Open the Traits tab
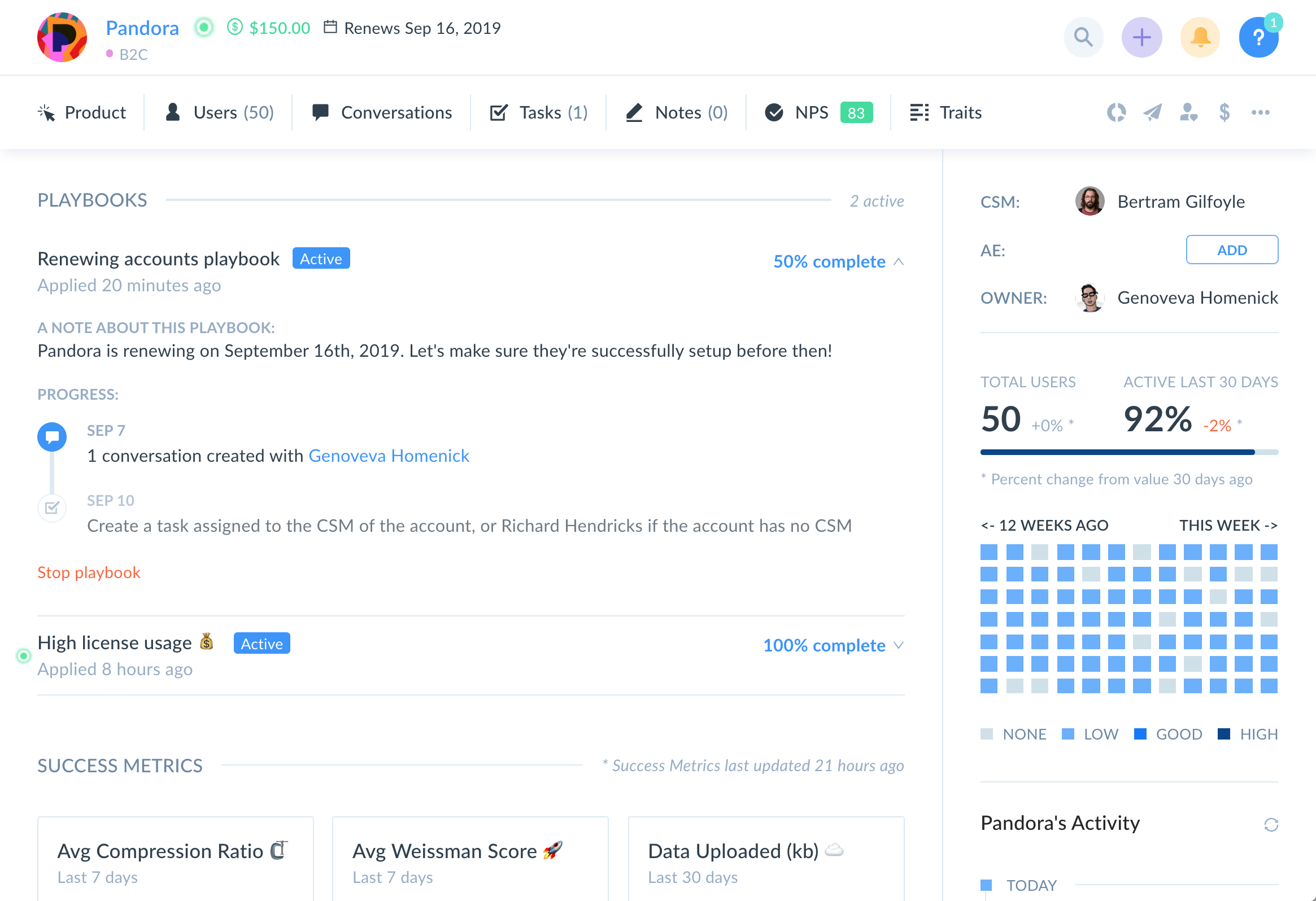This screenshot has width=1316, height=901. tap(945, 112)
